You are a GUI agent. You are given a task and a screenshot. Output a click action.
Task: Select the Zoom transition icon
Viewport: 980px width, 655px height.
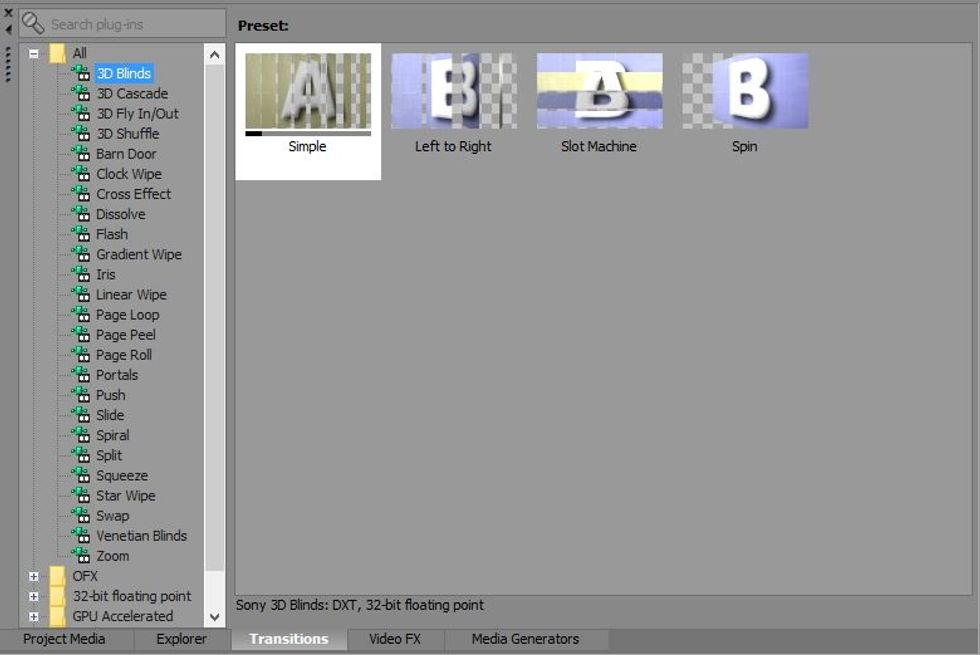pos(80,556)
